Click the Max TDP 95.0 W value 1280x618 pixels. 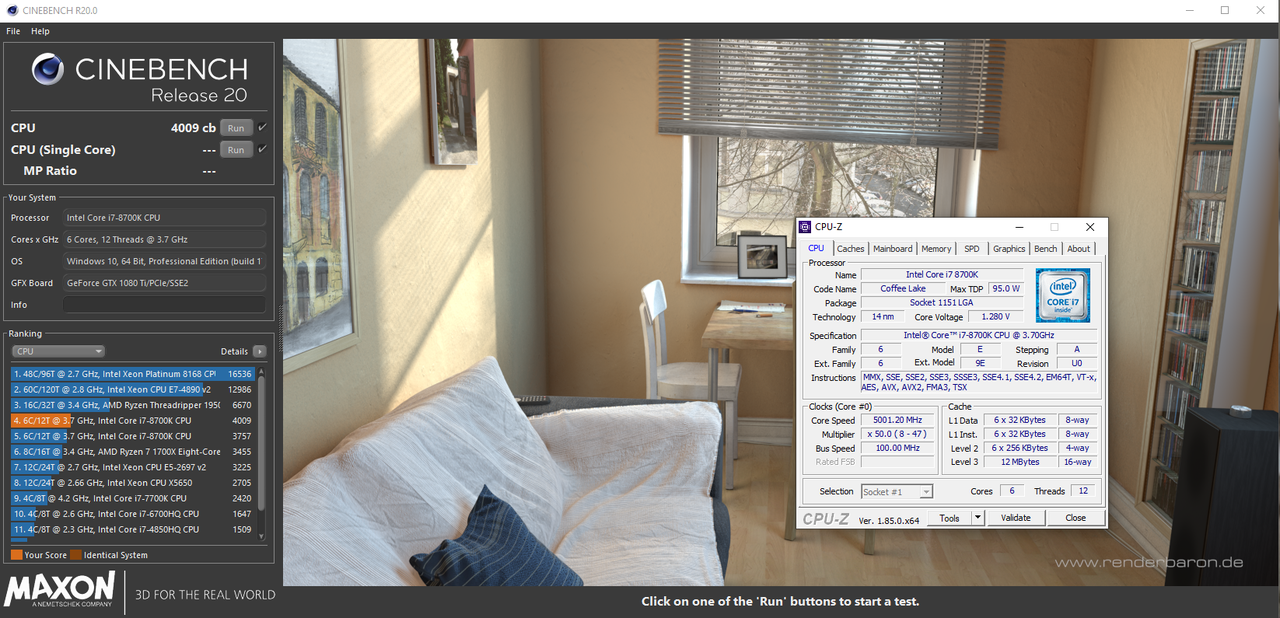pos(1005,289)
